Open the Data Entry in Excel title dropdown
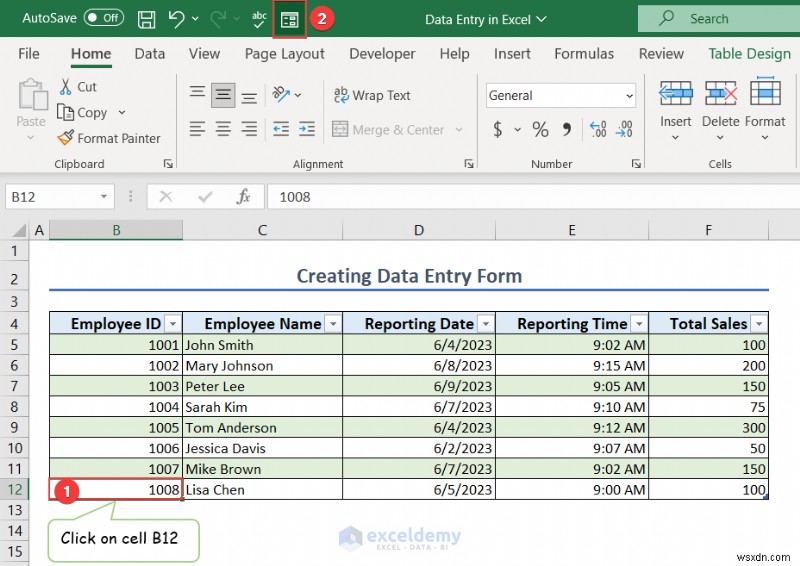Image resolution: width=800 pixels, height=566 pixels. tap(541, 19)
